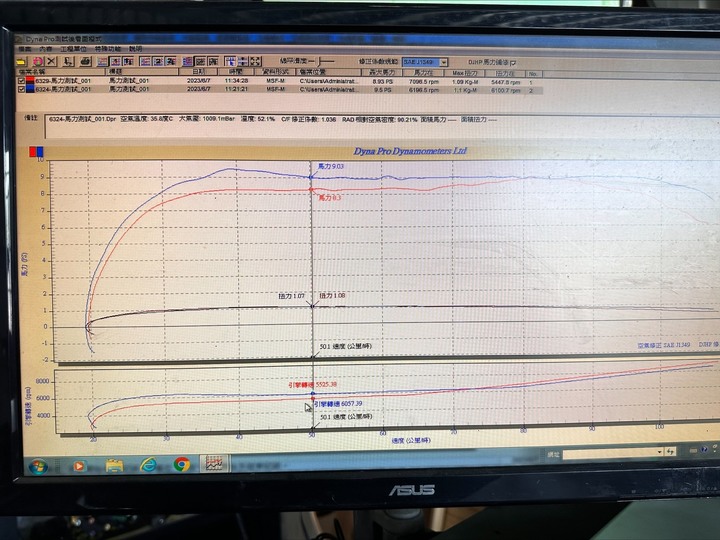Click rpm value 7096.5 rpm
The image size is (720, 540).
pos(423,81)
